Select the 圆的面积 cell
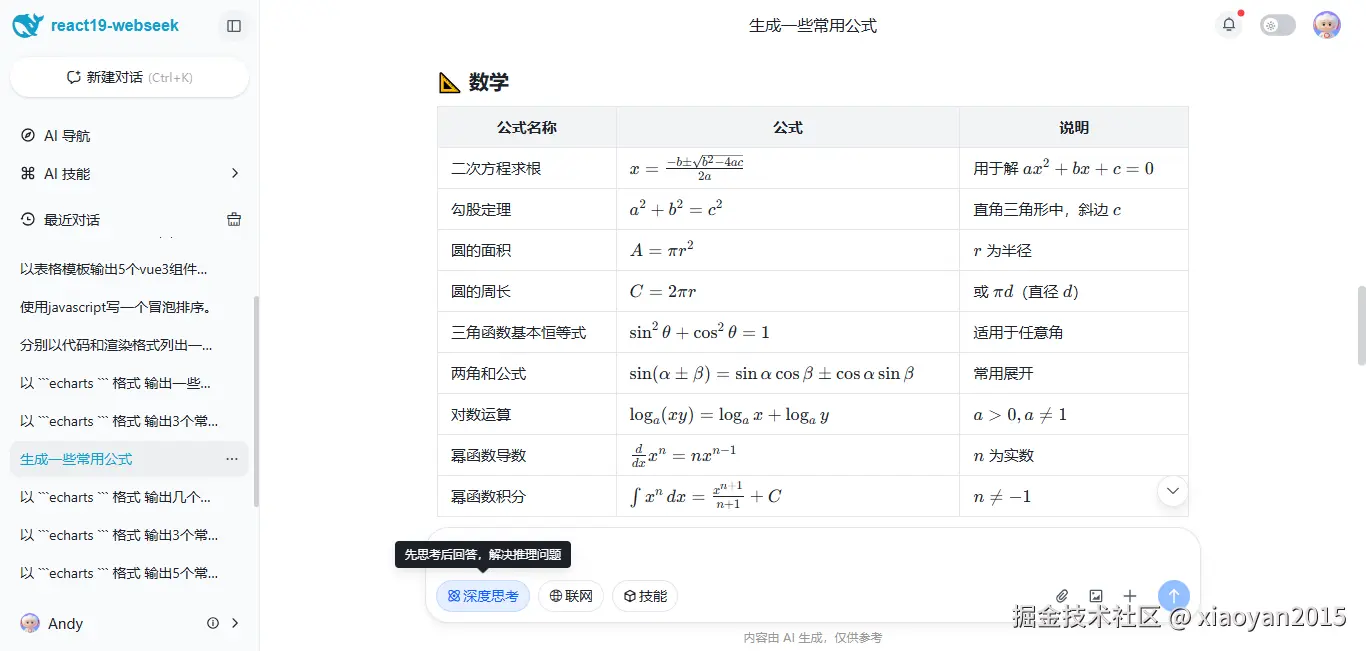The image size is (1366, 651). point(527,250)
